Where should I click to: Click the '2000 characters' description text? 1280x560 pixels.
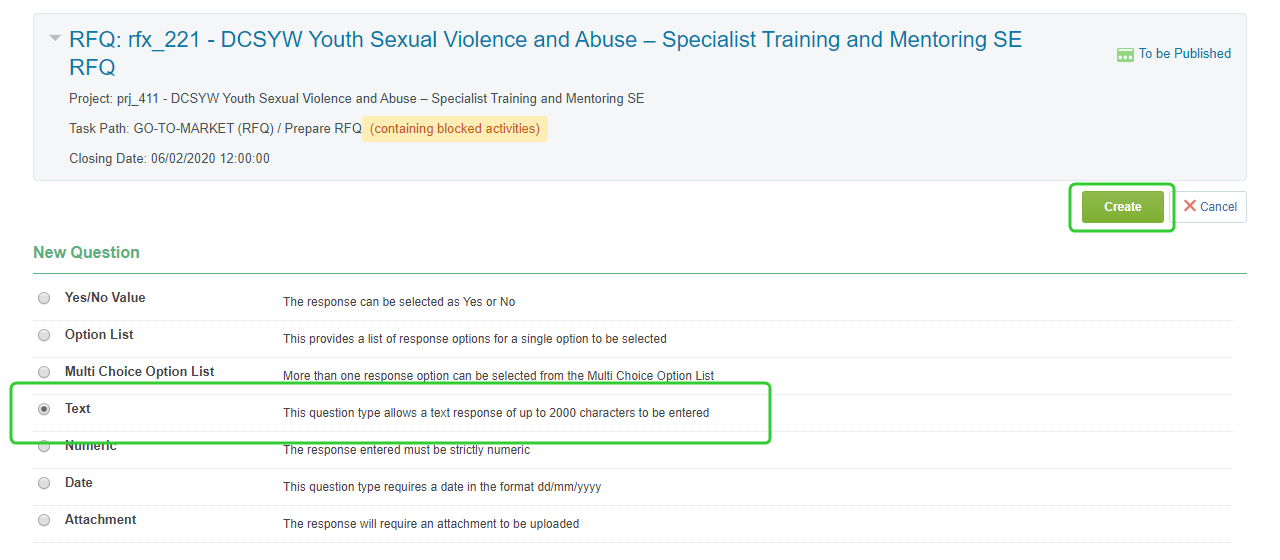click(496, 413)
